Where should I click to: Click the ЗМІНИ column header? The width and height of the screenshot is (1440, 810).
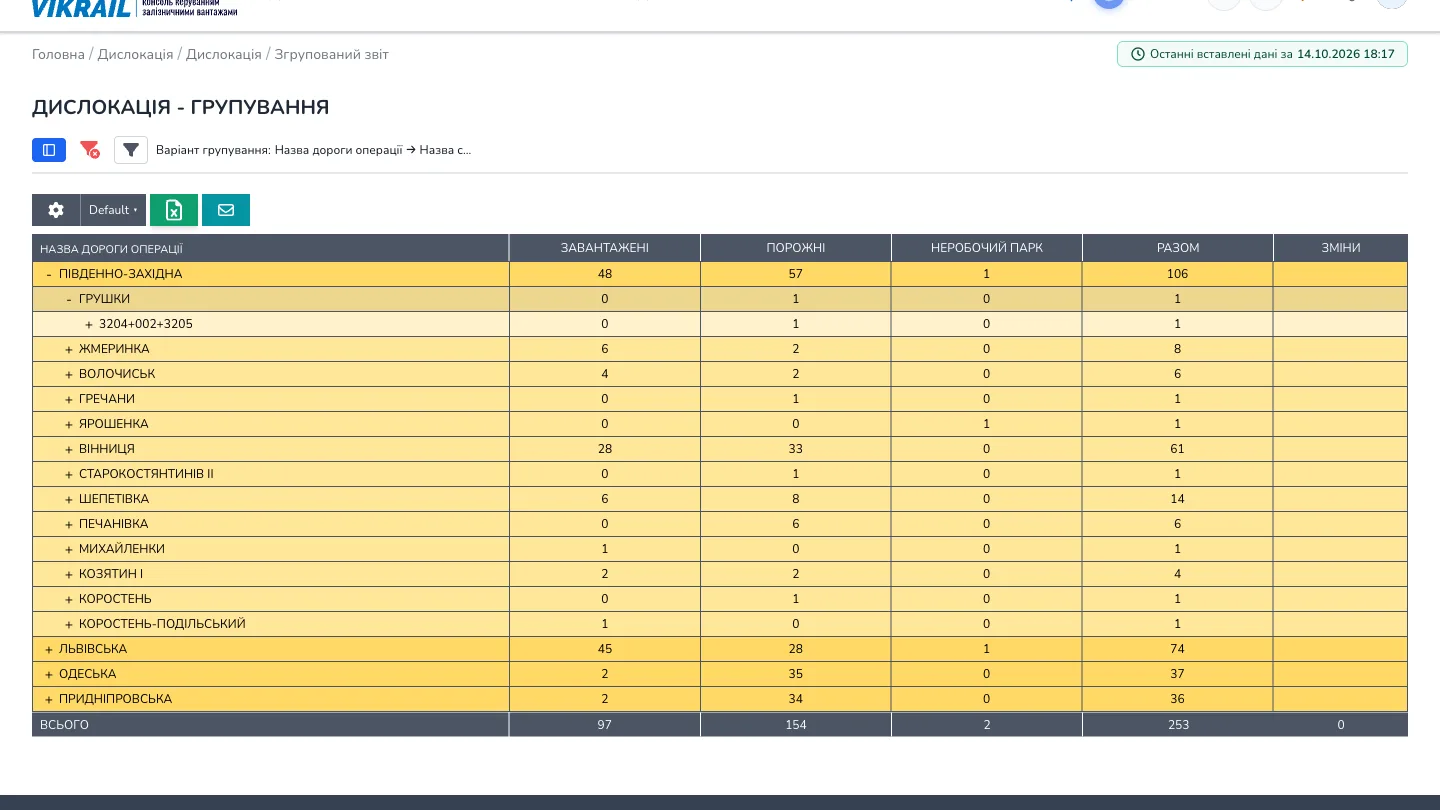click(x=1341, y=248)
